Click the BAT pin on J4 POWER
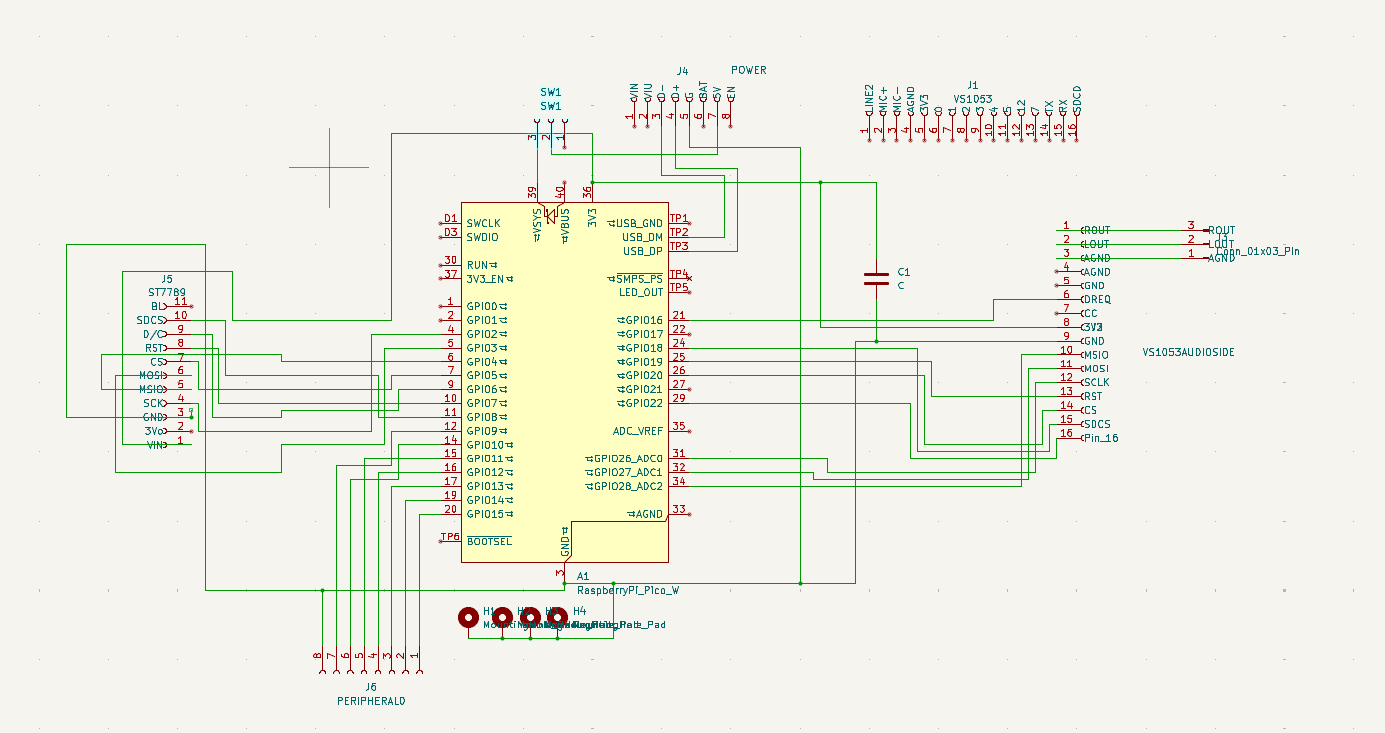This screenshot has width=1385, height=733. tap(704, 92)
